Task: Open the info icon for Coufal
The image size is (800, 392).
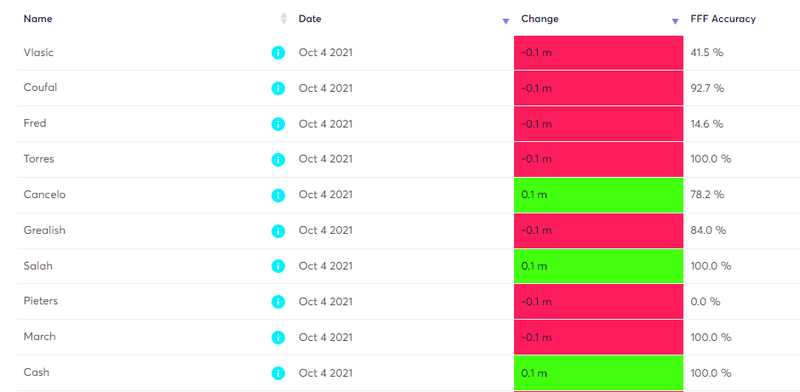Action: [x=278, y=88]
